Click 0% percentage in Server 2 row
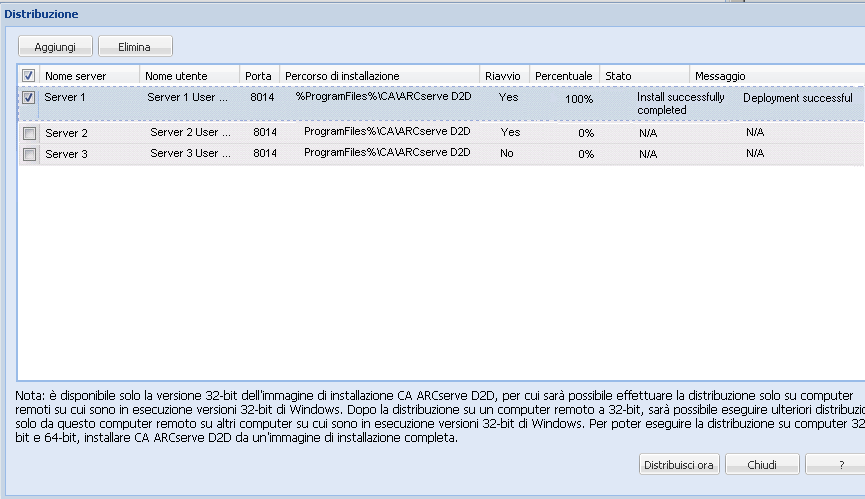The height and width of the screenshot is (499, 865). point(586,133)
